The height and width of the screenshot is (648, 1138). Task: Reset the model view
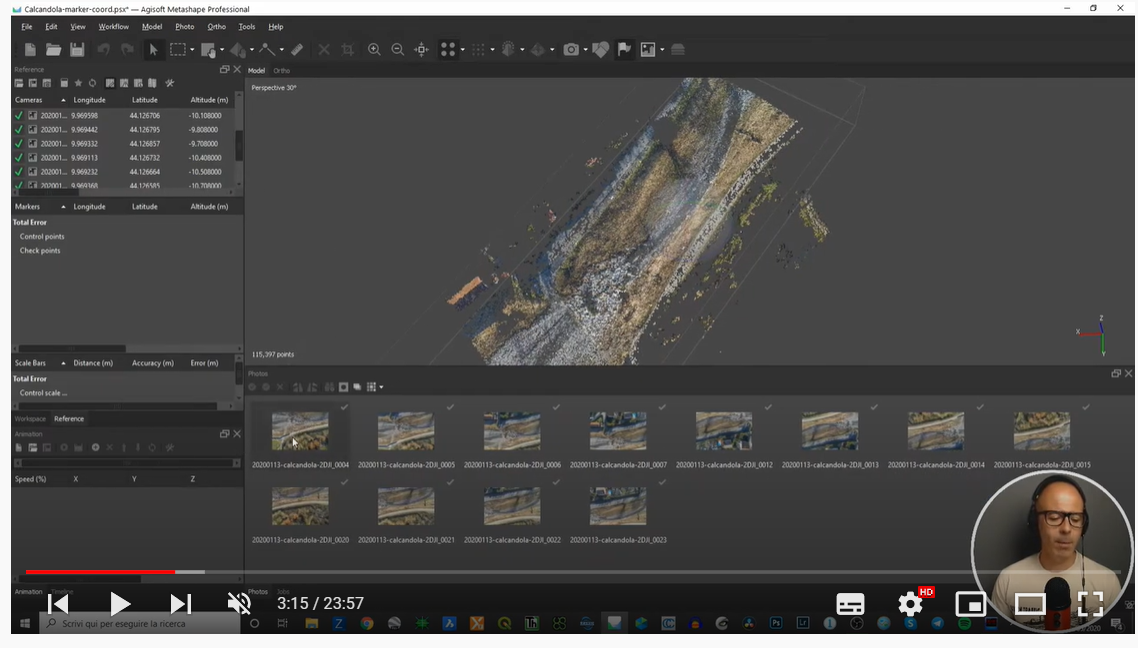click(421, 49)
